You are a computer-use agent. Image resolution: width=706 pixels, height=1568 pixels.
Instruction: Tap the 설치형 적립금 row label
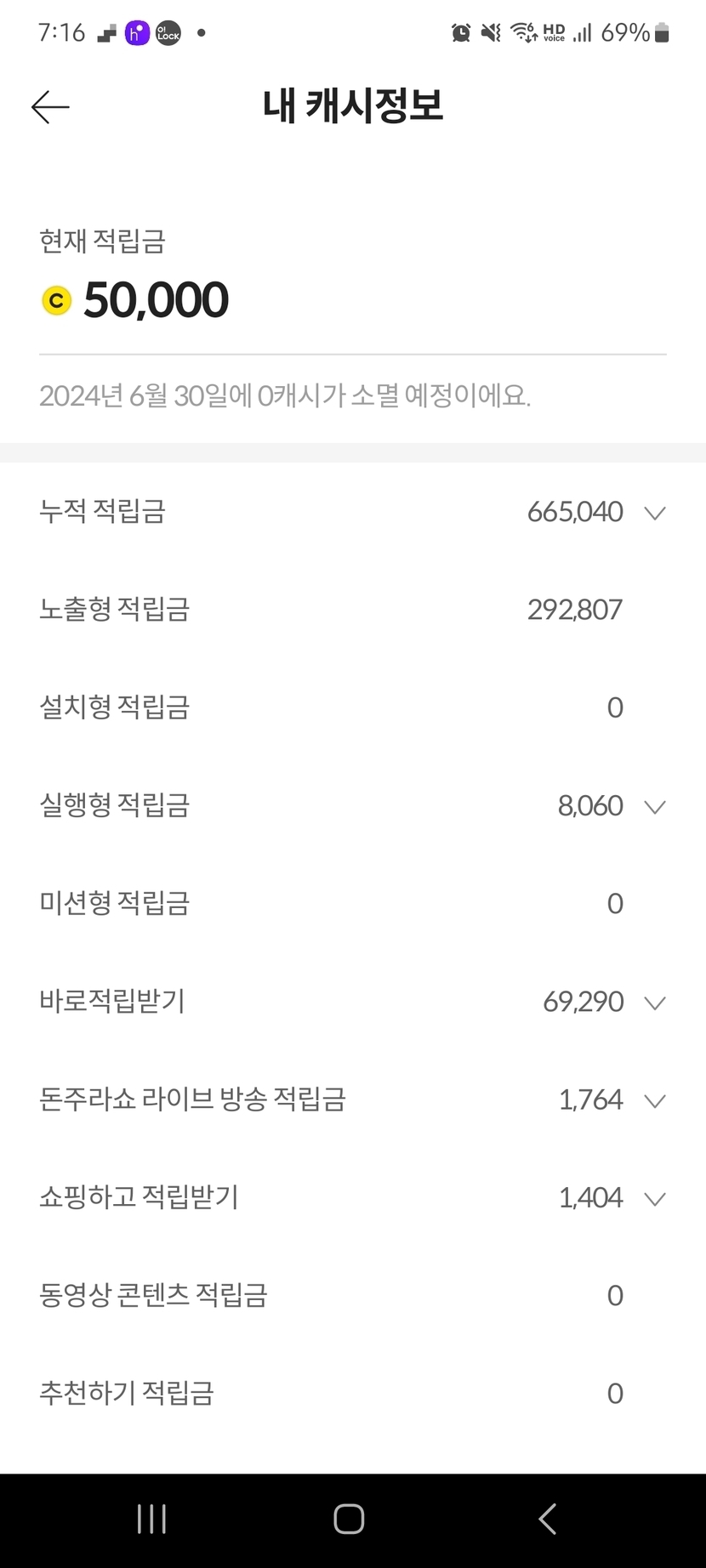coord(115,707)
